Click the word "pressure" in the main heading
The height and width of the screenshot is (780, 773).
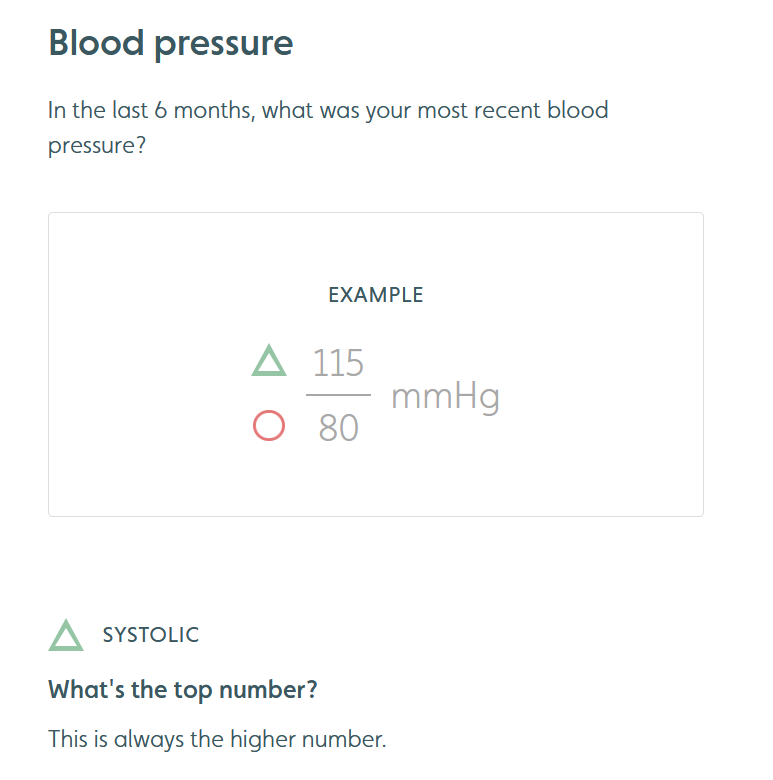click(x=224, y=45)
